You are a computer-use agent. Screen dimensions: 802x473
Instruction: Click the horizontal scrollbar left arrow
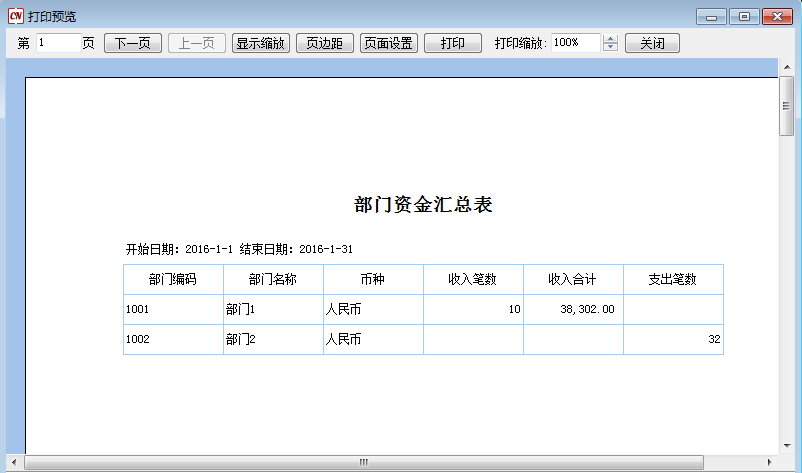pos(14,463)
